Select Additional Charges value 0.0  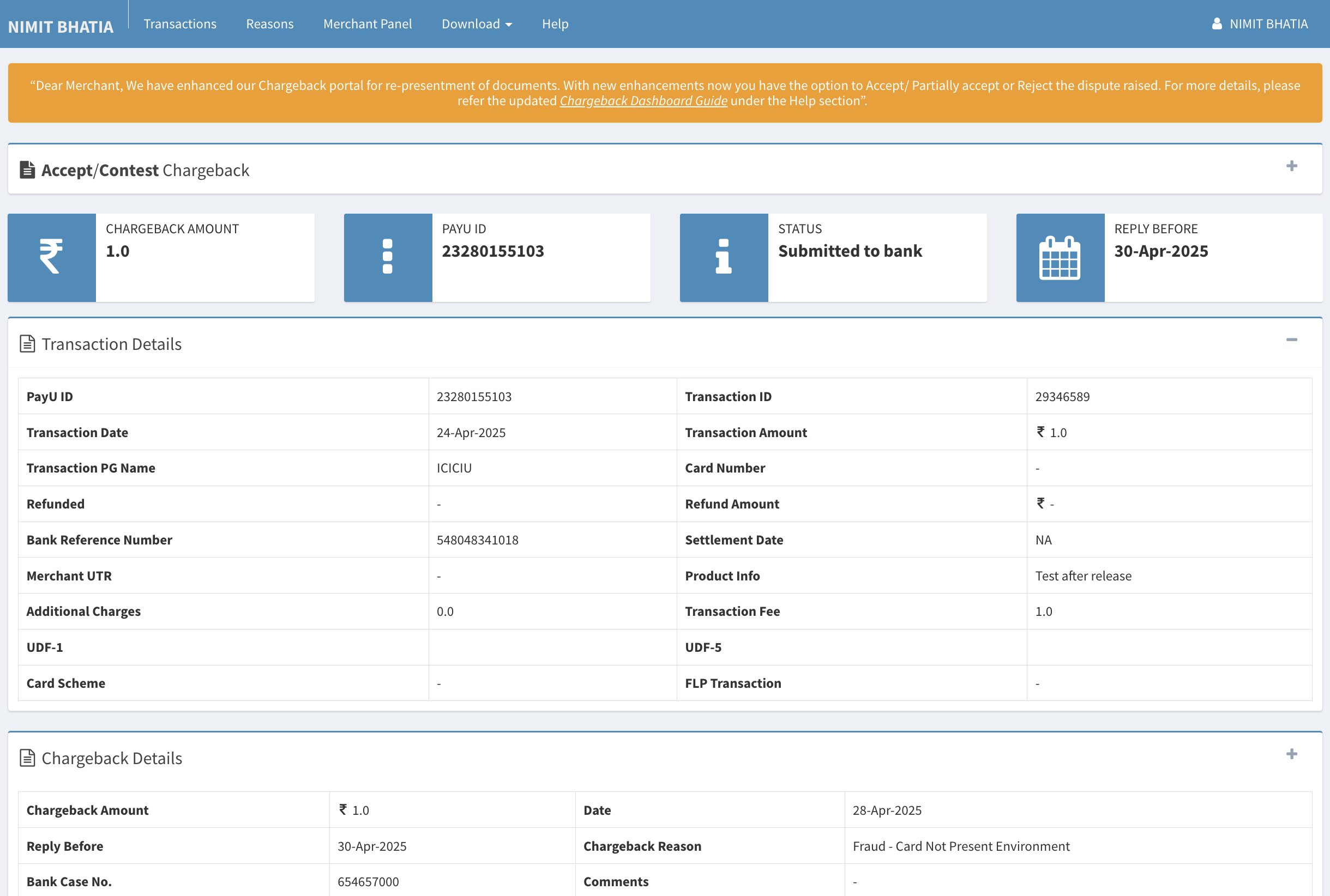pyautogui.click(x=446, y=612)
